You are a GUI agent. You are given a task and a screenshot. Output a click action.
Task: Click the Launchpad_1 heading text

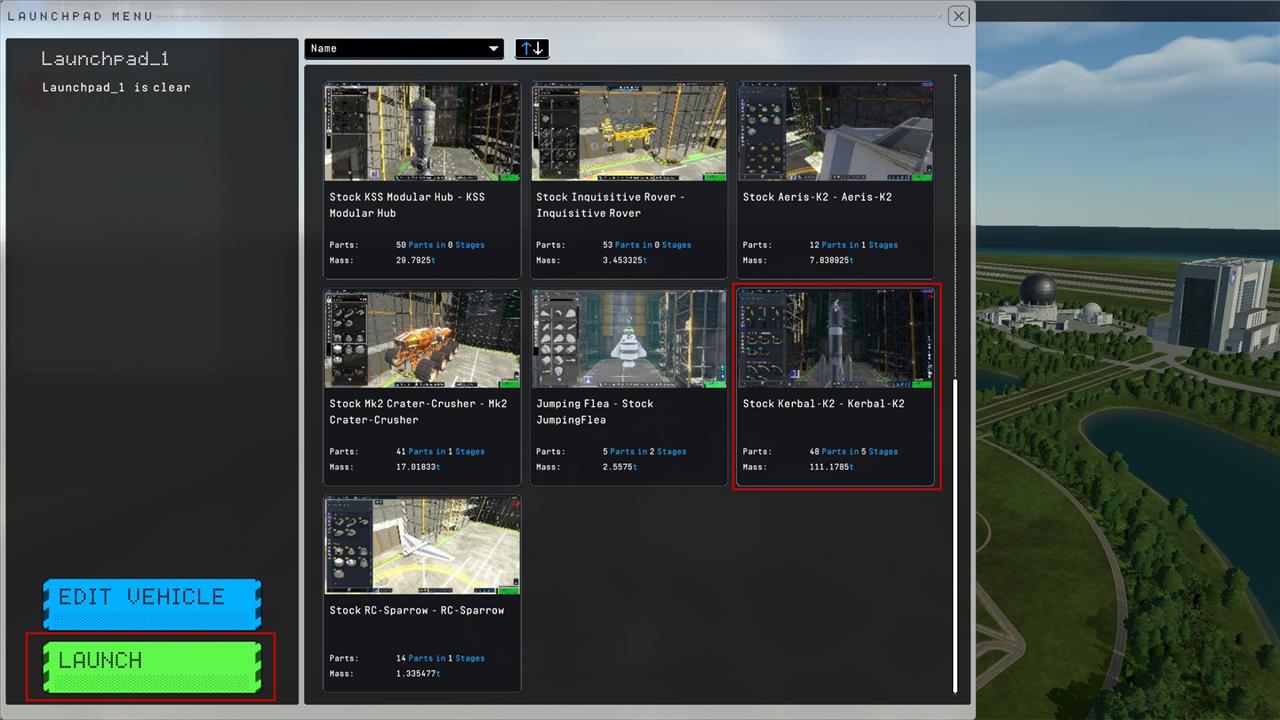point(105,59)
